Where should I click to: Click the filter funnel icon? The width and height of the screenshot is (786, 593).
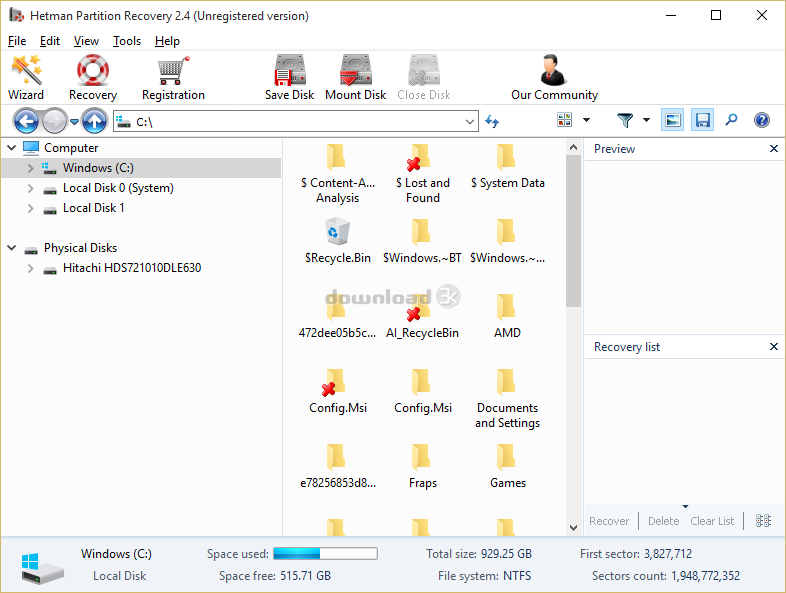pos(625,120)
